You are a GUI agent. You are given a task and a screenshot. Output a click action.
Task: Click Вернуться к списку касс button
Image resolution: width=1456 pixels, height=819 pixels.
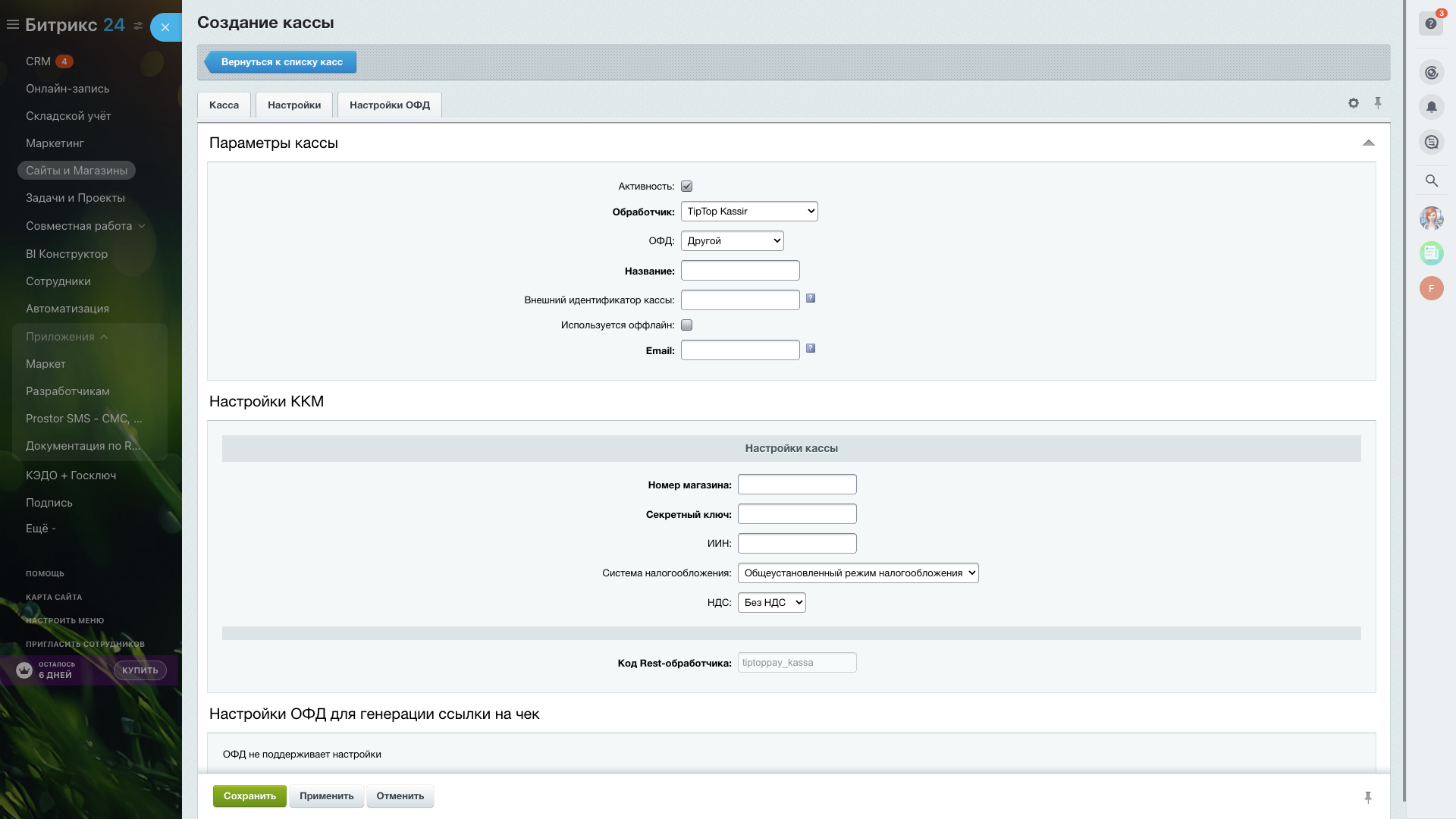coord(281,62)
